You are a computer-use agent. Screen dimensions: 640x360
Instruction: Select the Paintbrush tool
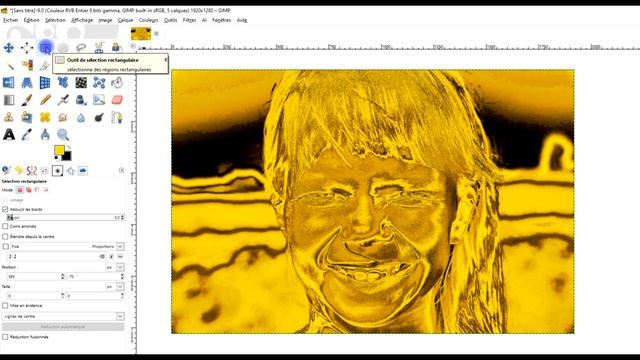[x=27, y=100]
